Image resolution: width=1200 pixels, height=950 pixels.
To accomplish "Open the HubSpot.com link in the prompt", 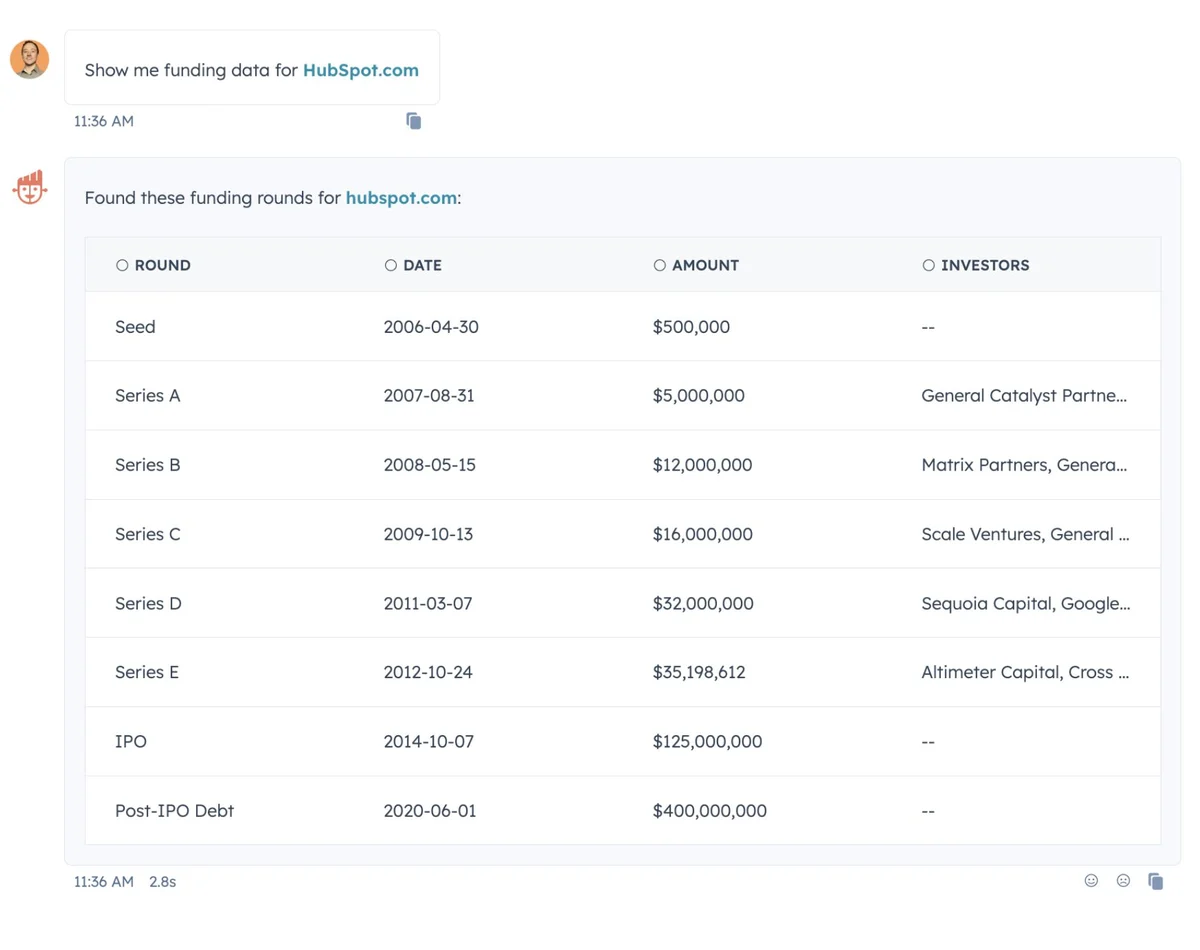I will [x=360, y=70].
